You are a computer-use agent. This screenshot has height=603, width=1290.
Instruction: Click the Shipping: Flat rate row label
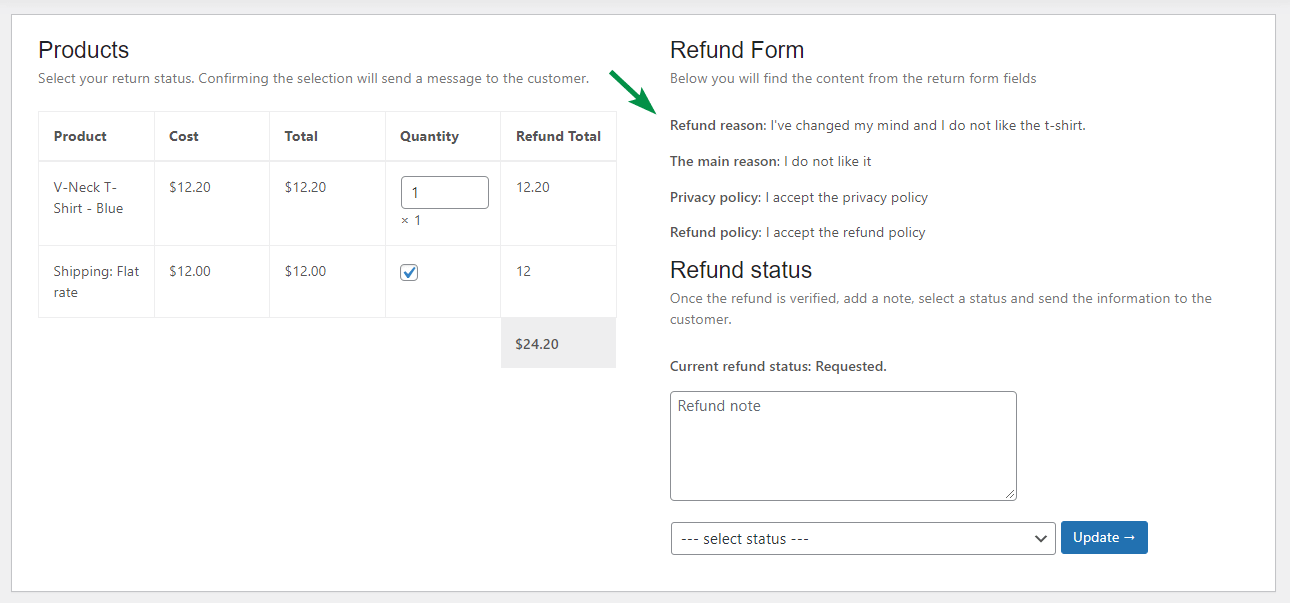click(97, 282)
